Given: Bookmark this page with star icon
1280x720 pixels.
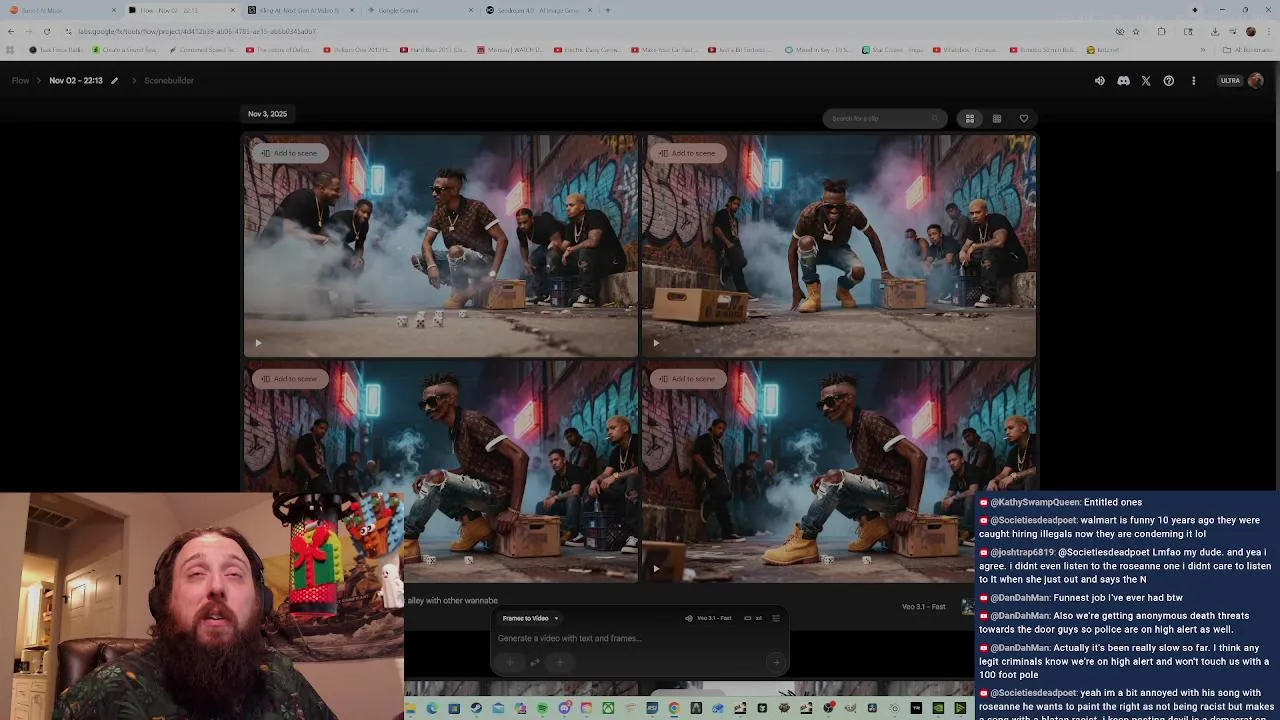Looking at the screenshot, I should [x=1135, y=31].
